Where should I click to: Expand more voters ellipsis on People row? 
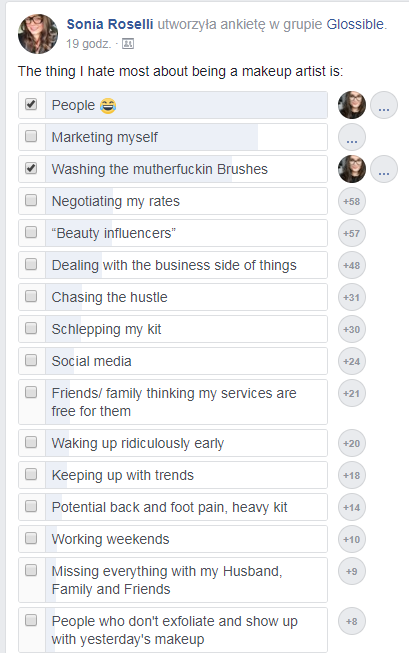click(384, 105)
